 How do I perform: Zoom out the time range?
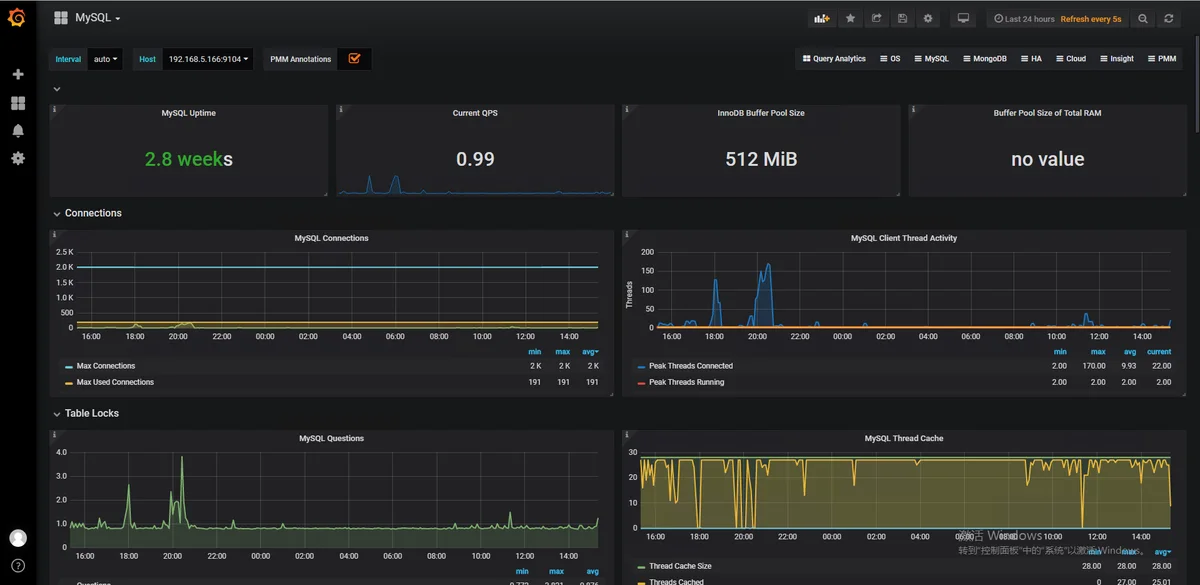click(1143, 18)
